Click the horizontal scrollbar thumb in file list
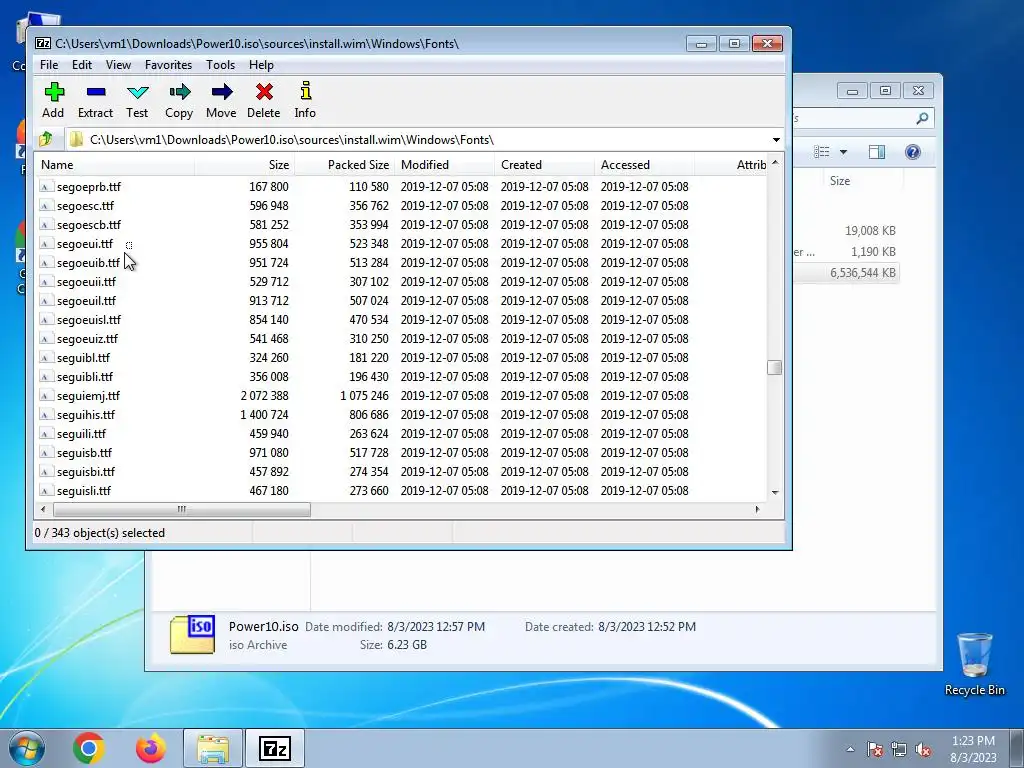Image resolution: width=1024 pixels, height=768 pixels. point(182,509)
